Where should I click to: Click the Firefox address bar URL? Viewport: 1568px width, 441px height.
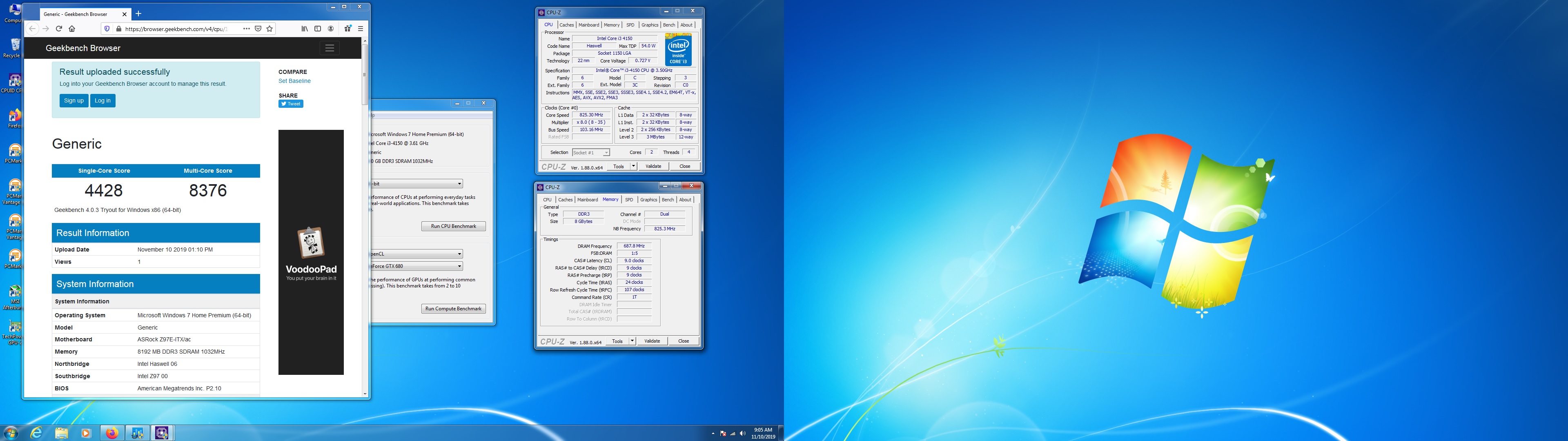tap(176, 29)
